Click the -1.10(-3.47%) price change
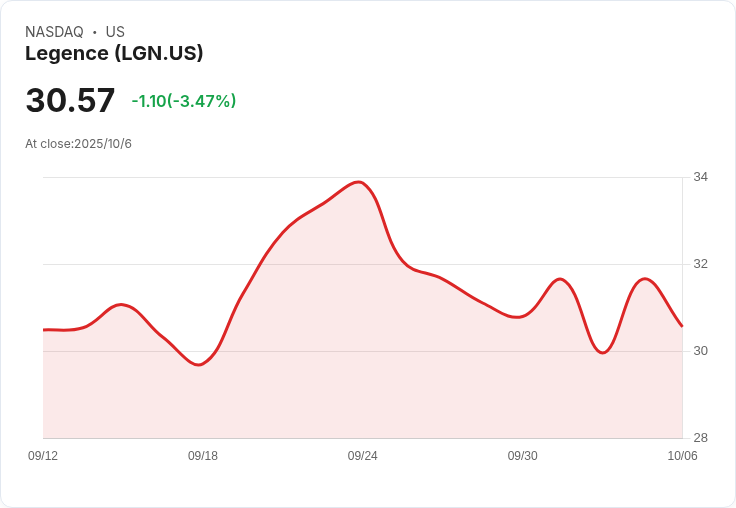This screenshot has width=736, height=508. 184,101
